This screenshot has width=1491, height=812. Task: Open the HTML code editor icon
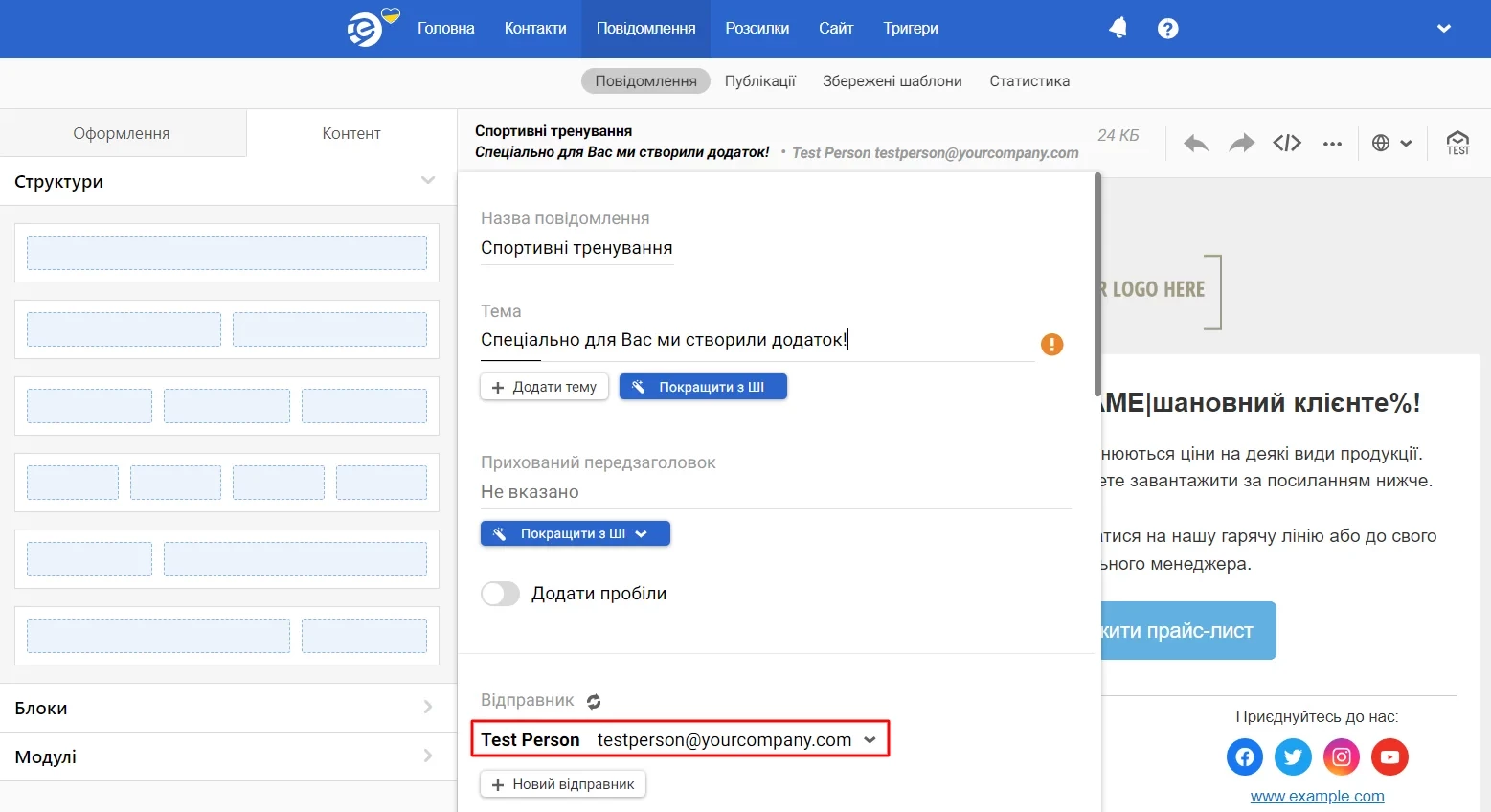(x=1287, y=144)
